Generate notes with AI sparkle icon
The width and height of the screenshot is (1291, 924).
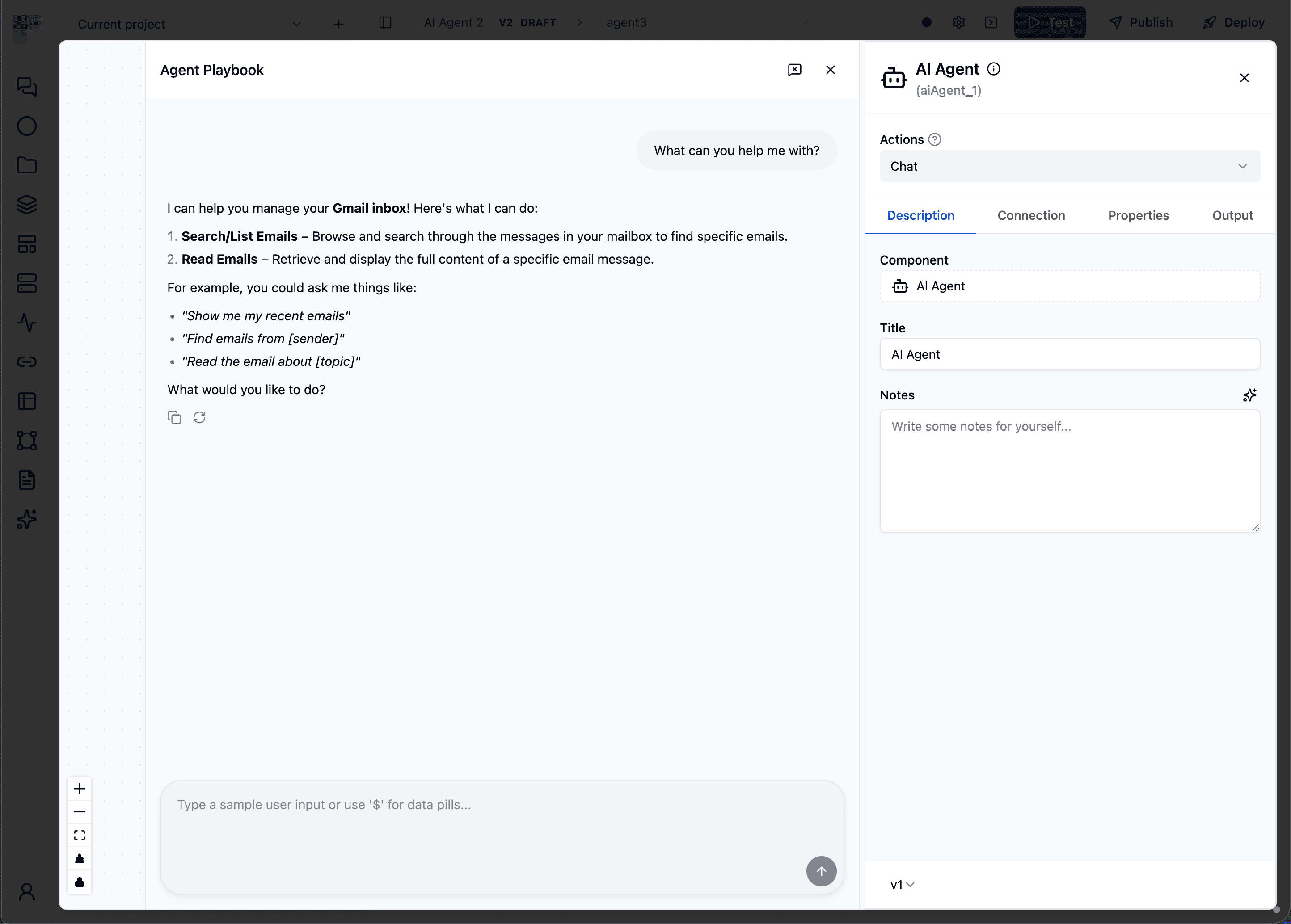click(1250, 395)
